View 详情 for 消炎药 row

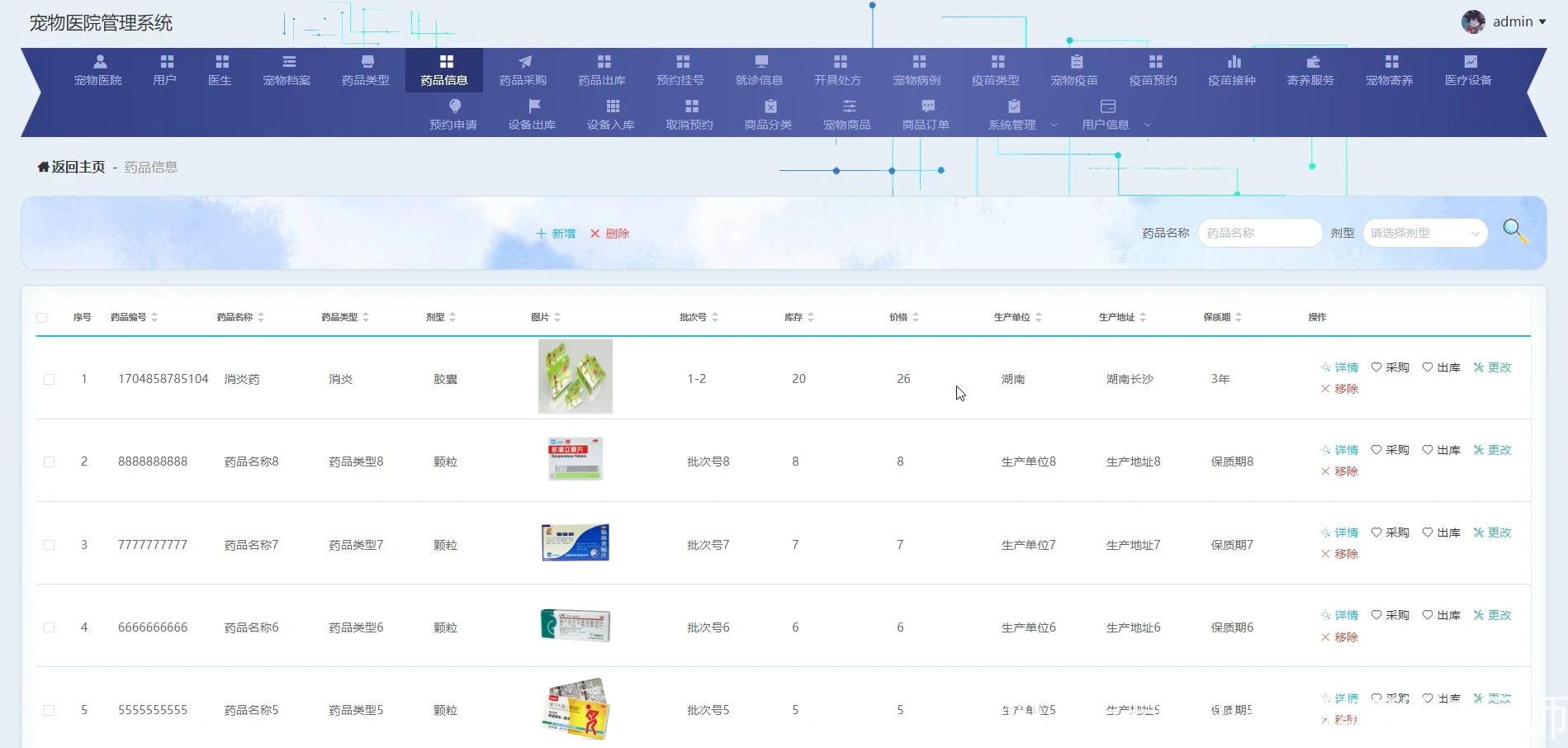point(1339,367)
